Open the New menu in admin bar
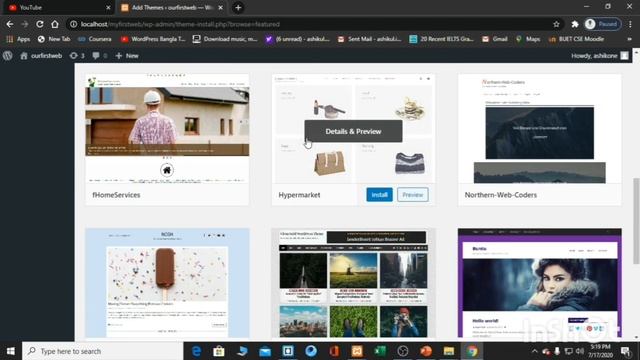640x360 pixels. tap(127, 56)
